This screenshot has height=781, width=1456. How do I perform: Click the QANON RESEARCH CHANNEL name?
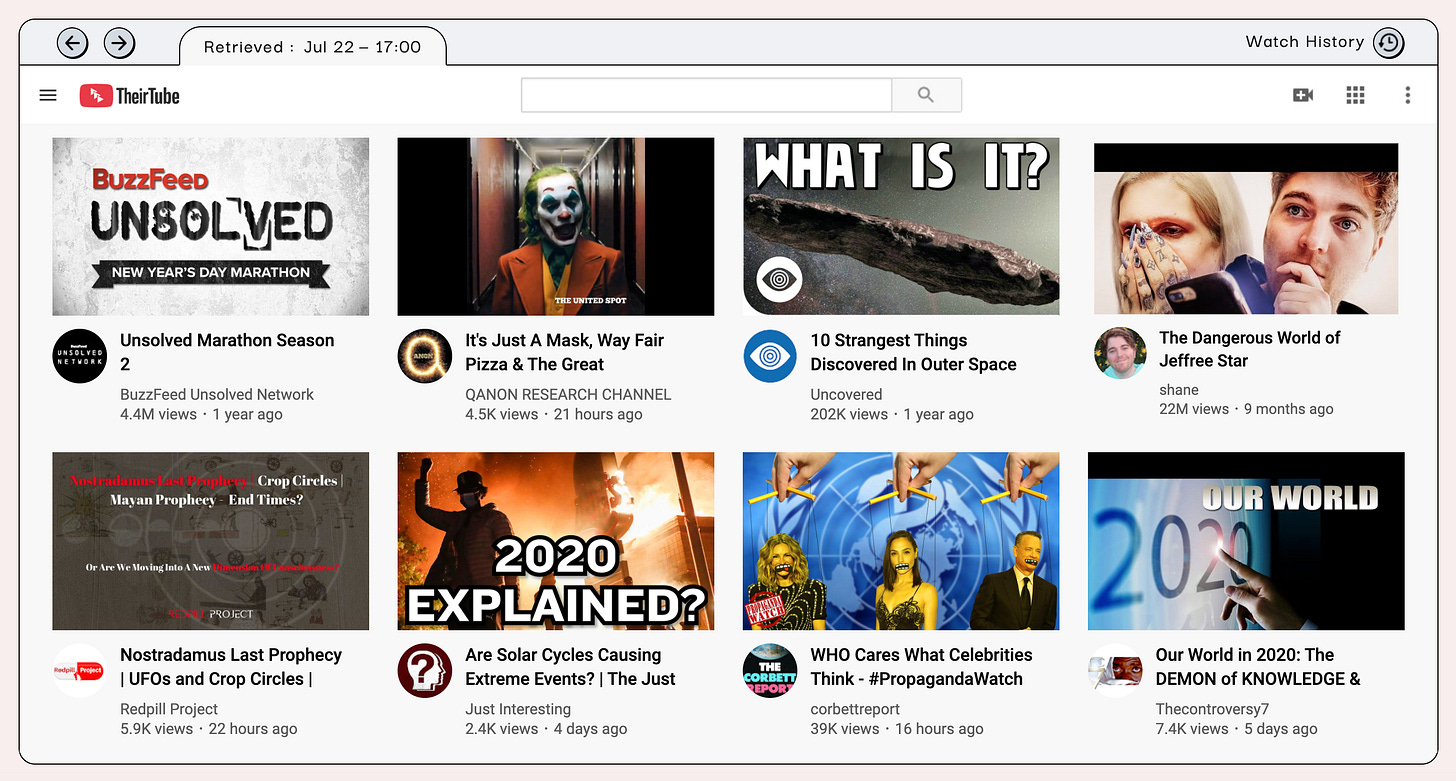pyautogui.click(x=568, y=394)
